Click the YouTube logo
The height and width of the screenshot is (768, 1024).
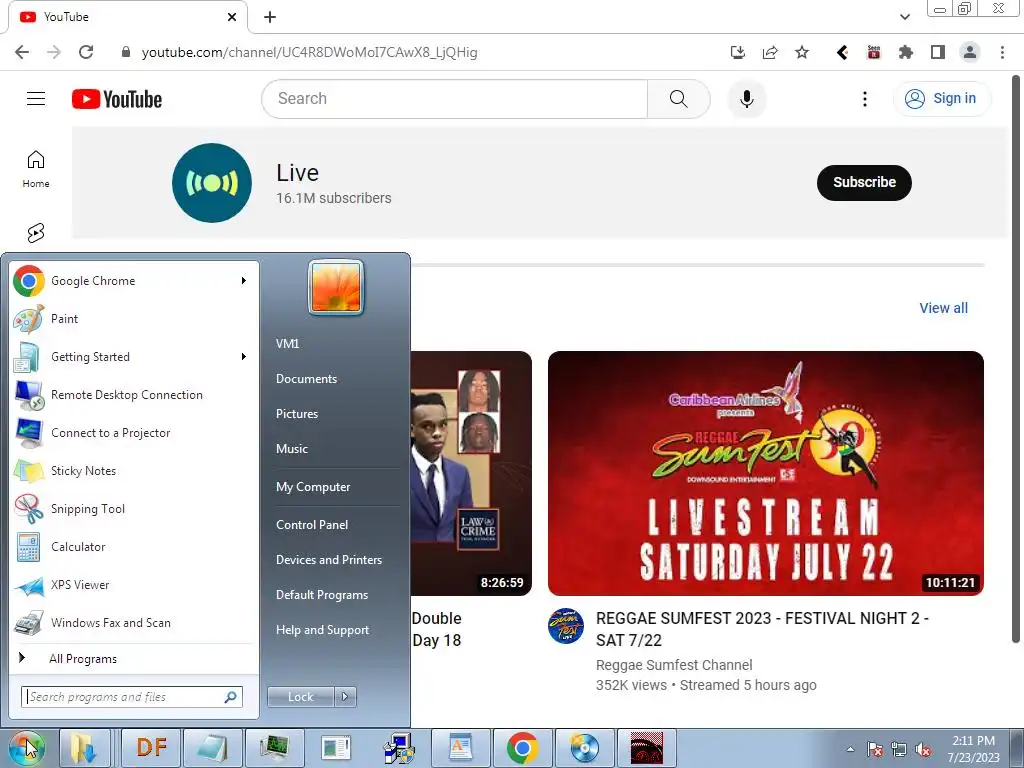pos(117,99)
